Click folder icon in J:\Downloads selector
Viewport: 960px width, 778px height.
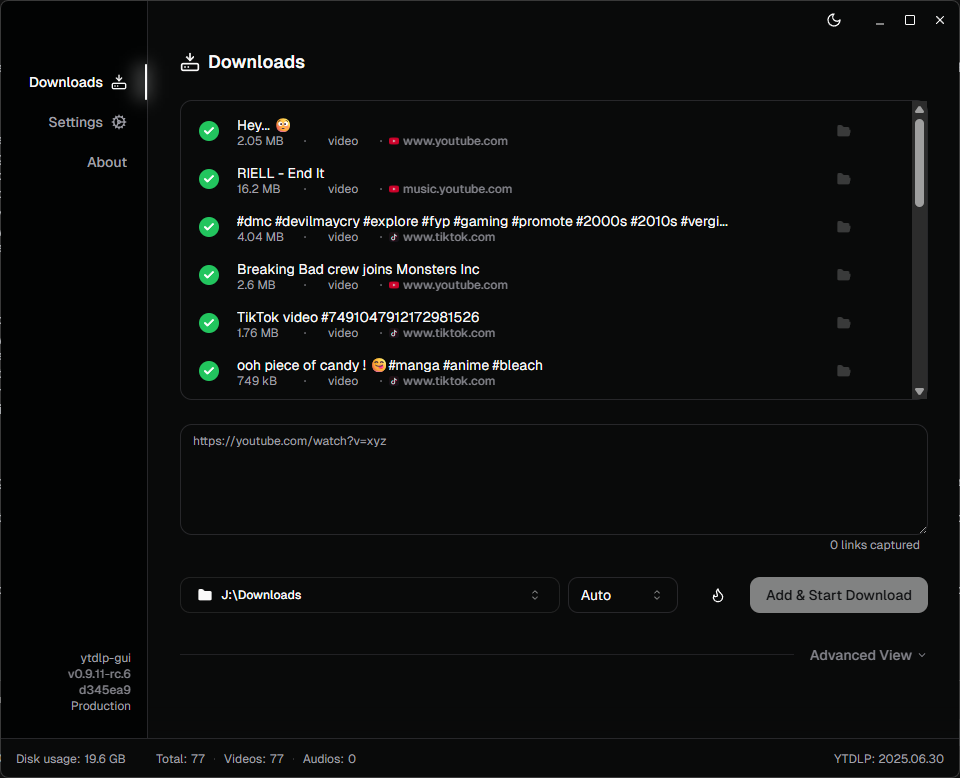205,595
